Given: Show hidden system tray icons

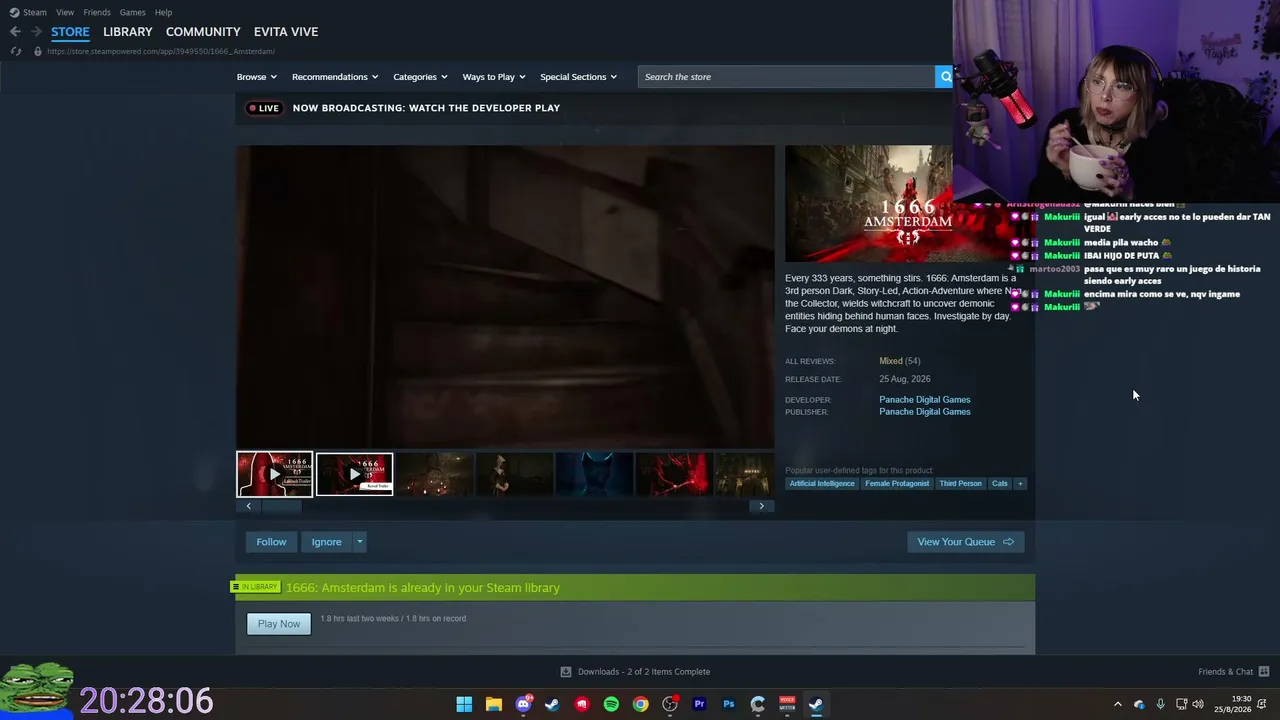Looking at the screenshot, I should coord(1118,704).
